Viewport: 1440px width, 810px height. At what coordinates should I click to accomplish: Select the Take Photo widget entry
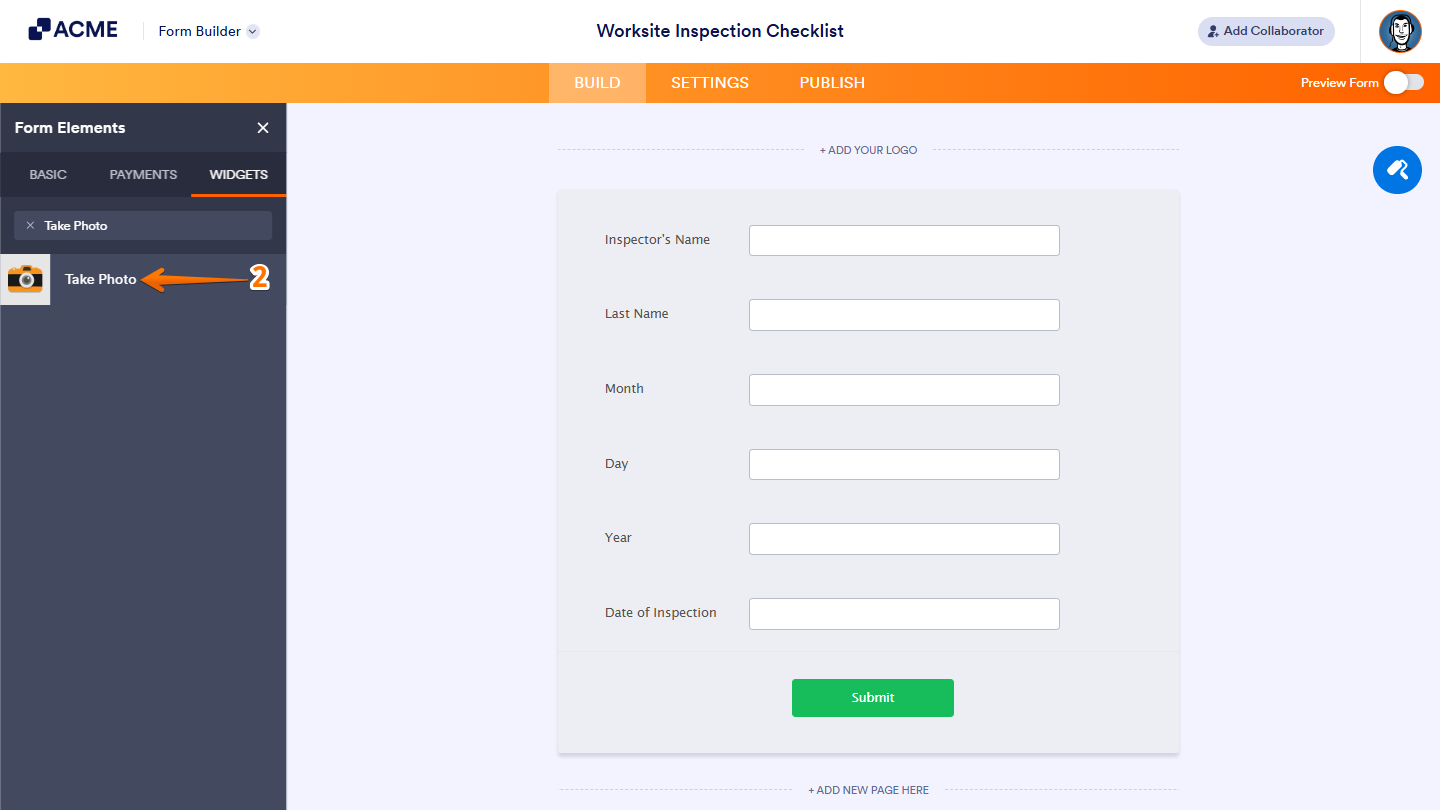(99, 279)
